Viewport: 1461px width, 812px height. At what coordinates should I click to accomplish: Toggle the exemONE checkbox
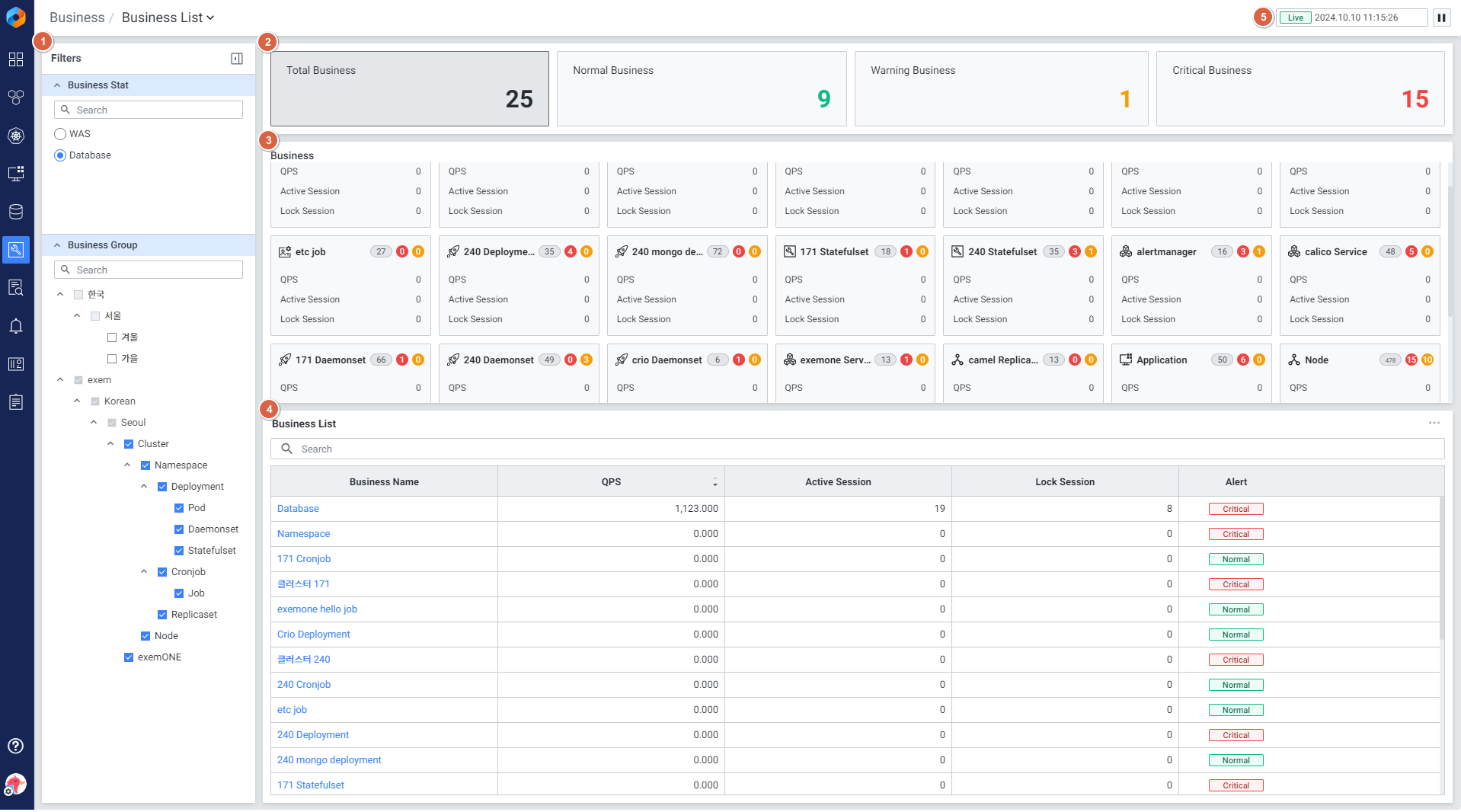coord(129,657)
